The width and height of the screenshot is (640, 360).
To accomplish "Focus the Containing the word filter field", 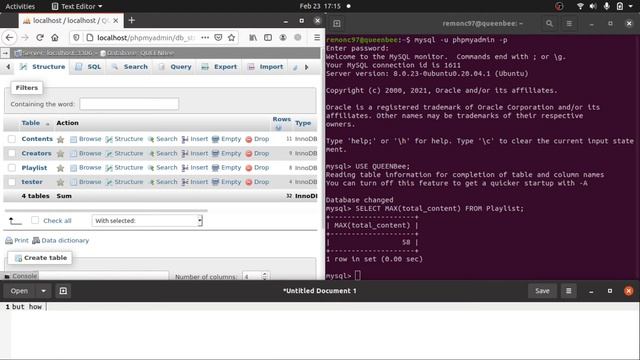I will (129, 104).
